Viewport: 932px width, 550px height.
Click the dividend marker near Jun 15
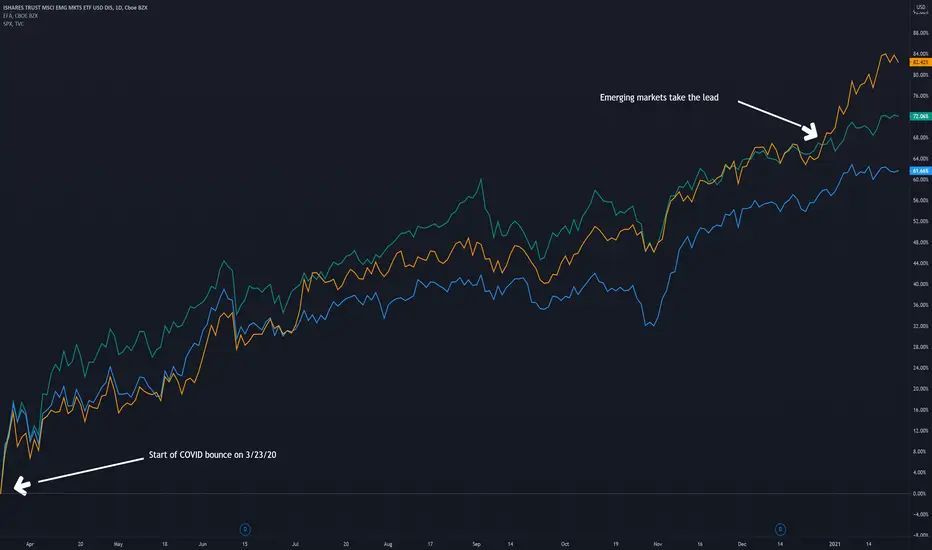[245, 529]
